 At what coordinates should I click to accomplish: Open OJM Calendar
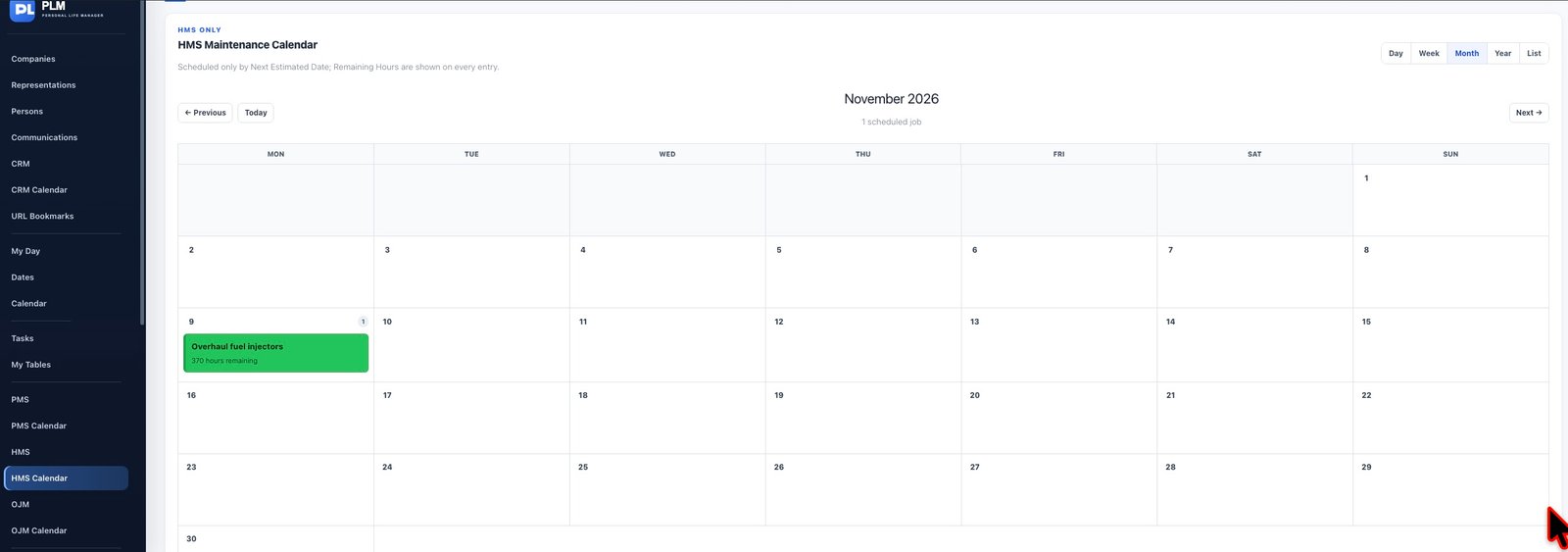point(39,530)
